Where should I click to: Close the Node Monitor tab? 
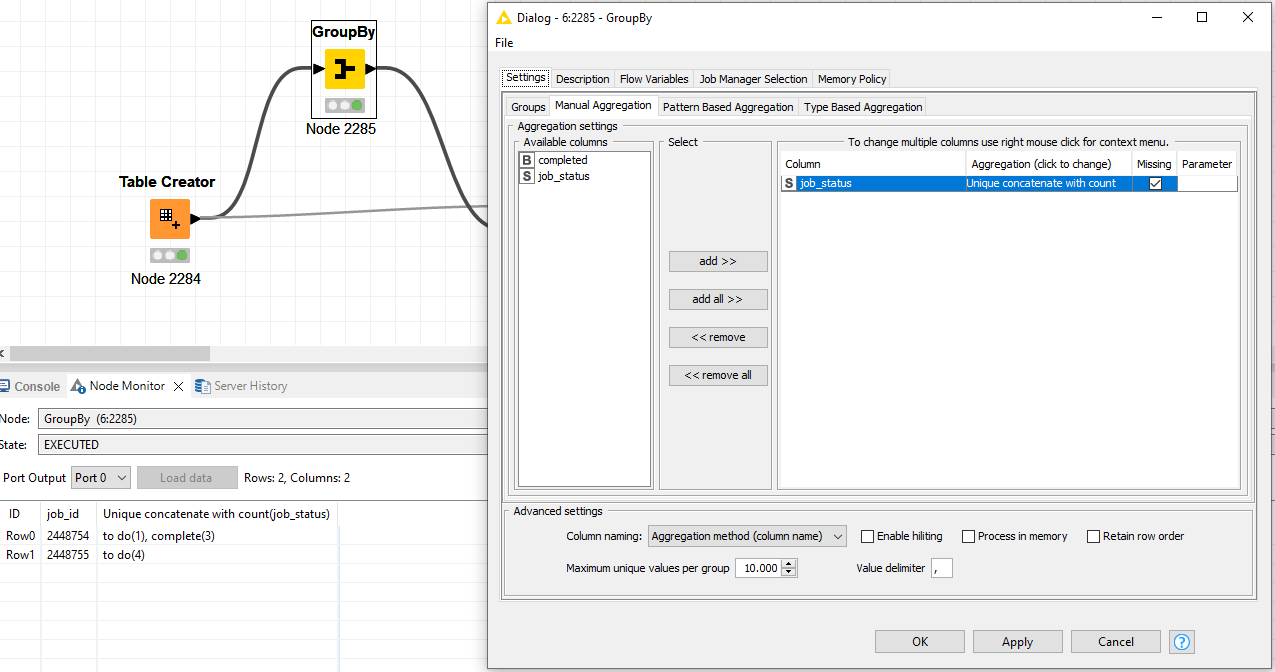click(178, 386)
